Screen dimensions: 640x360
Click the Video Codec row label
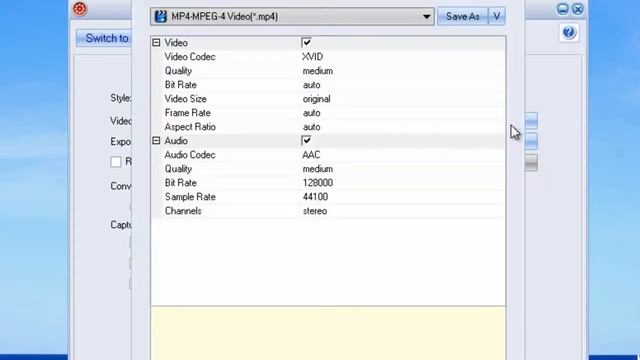coord(190,57)
